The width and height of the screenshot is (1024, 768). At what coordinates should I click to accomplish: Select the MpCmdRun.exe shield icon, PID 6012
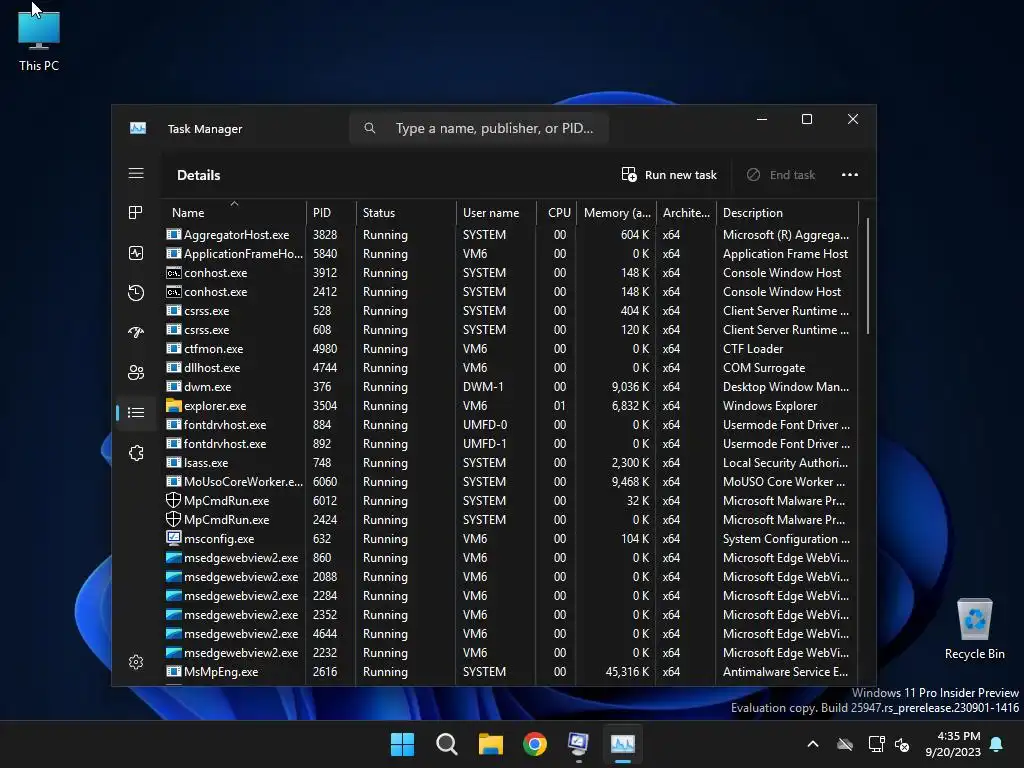173,500
